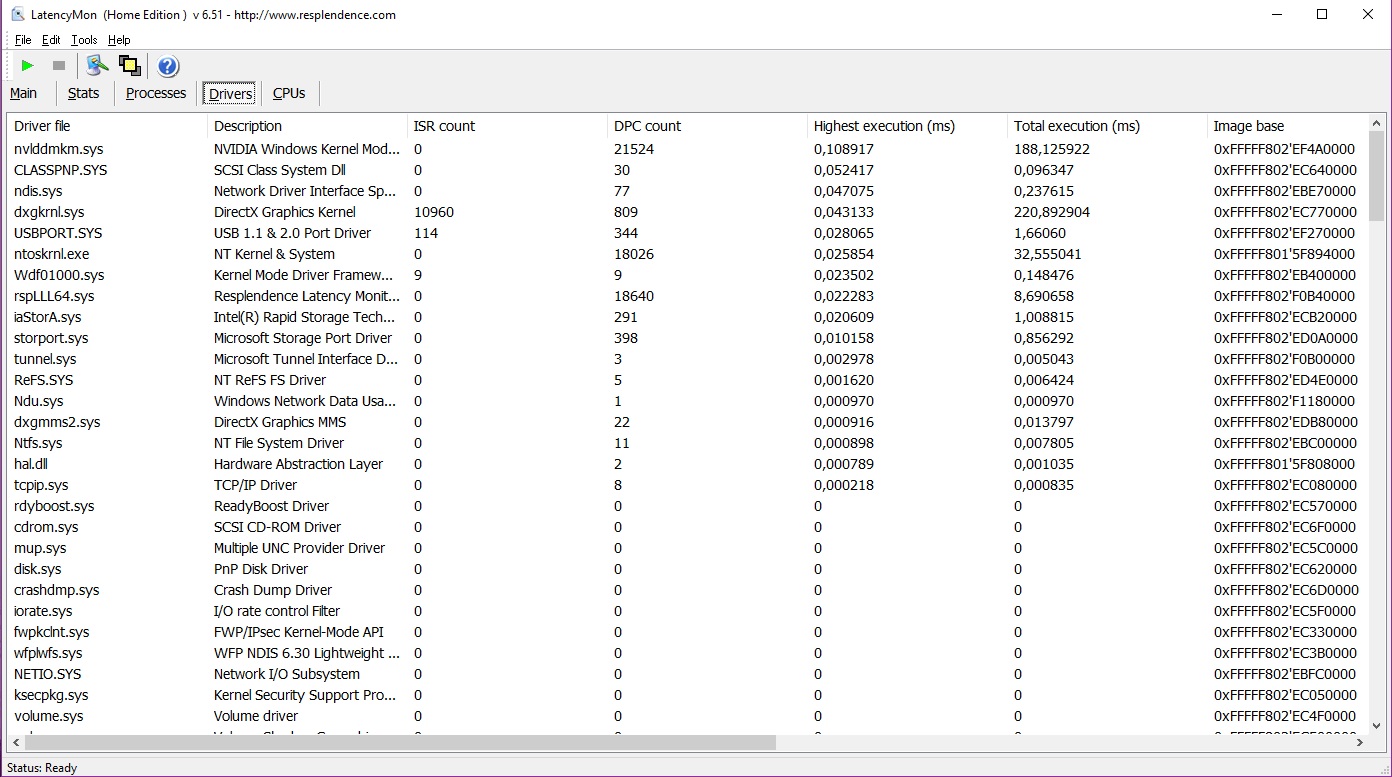The image size is (1392, 777).
Task: Select the wfplwfs.sys driver row
Action: coord(688,653)
